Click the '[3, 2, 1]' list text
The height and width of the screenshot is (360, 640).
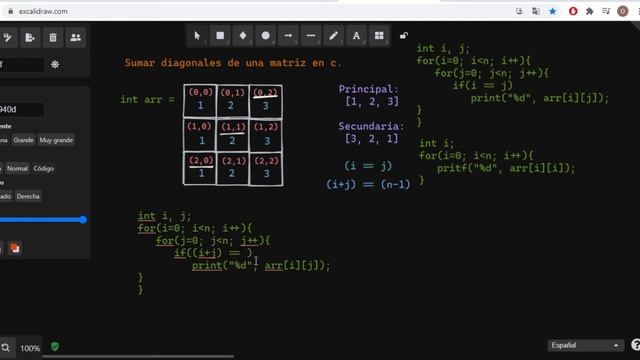click(371, 139)
